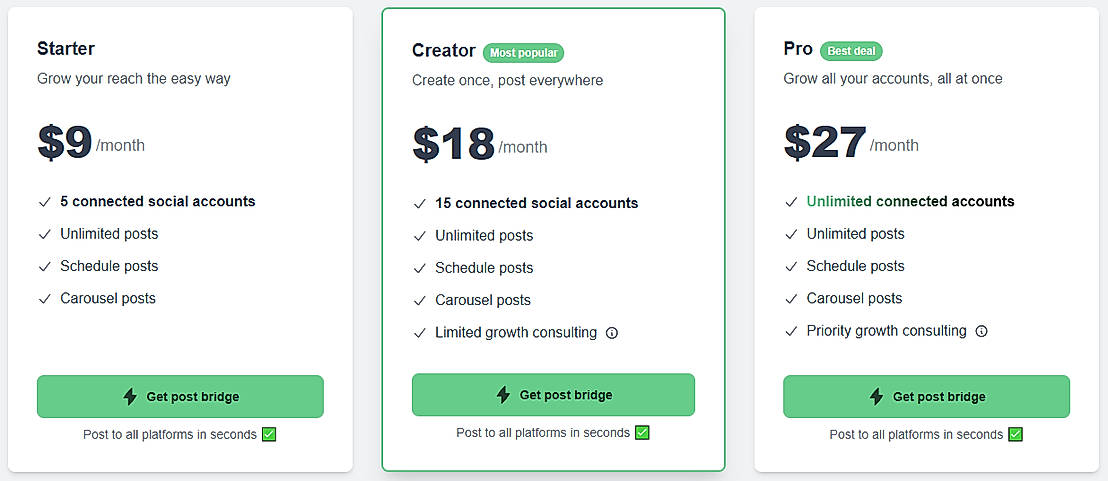Click the $18 price on Creator plan
The width and height of the screenshot is (1108, 481).
pyautogui.click(x=453, y=144)
